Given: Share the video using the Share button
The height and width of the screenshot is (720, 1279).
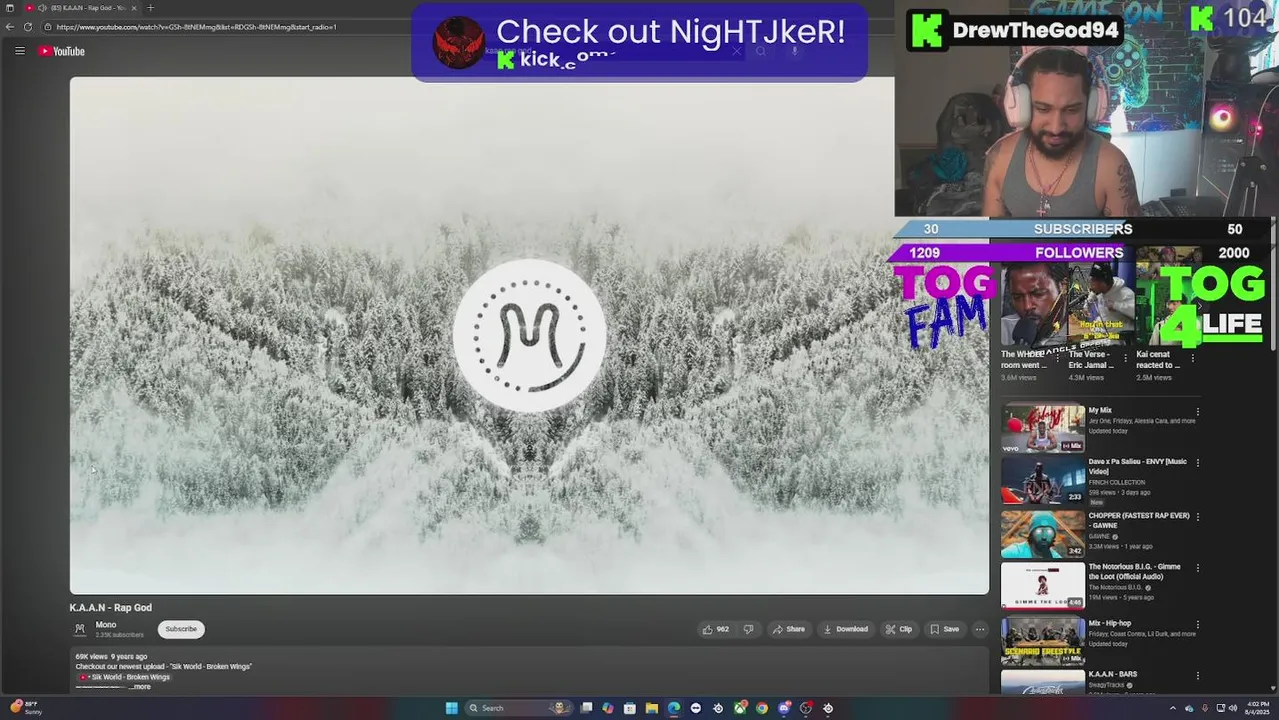Looking at the screenshot, I should point(788,629).
